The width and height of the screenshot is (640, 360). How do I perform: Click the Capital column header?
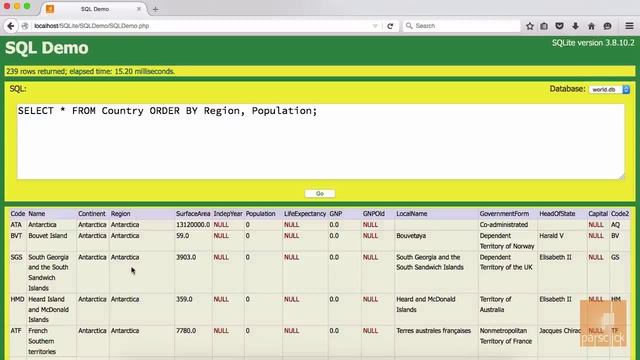click(598, 213)
